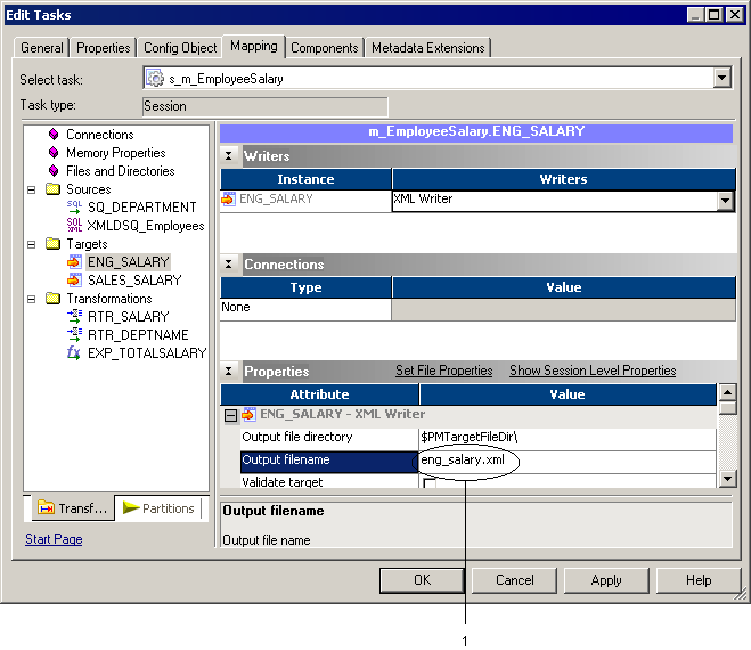Open the Metadata Extensions tab

coord(427,48)
